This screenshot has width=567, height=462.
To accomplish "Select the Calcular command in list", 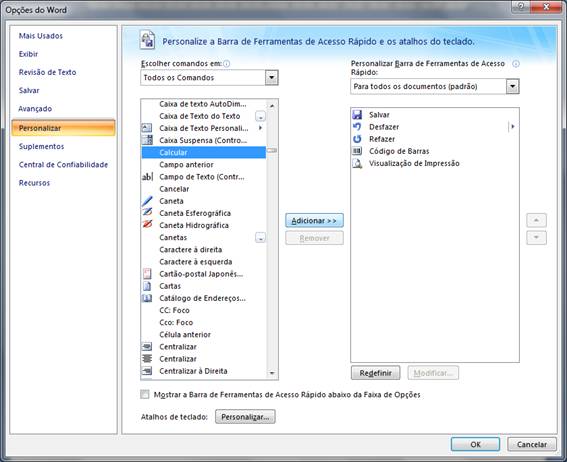I will tap(204, 153).
